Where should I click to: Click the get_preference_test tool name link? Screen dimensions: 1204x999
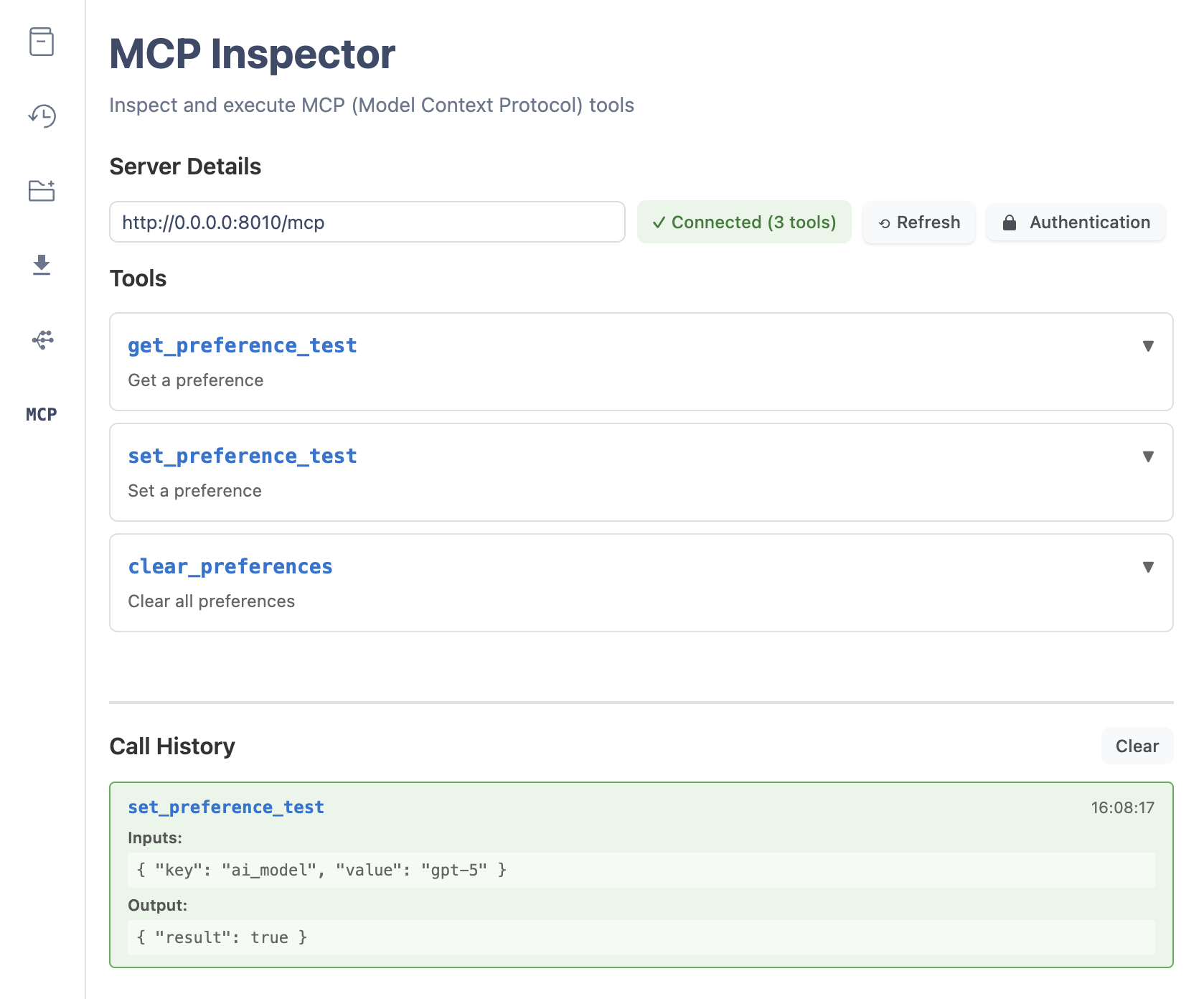pyautogui.click(x=242, y=345)
